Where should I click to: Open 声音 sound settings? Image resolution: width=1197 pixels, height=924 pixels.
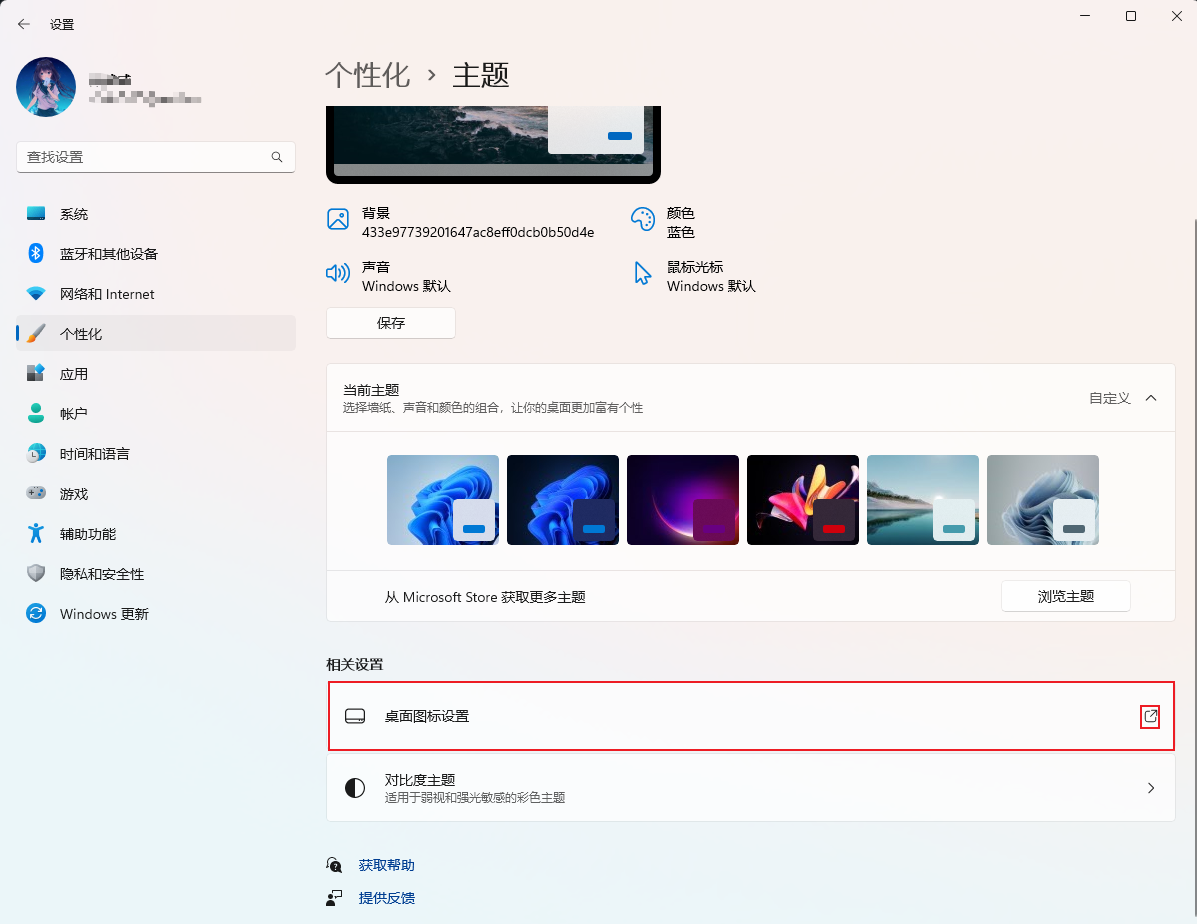(389, 276)
